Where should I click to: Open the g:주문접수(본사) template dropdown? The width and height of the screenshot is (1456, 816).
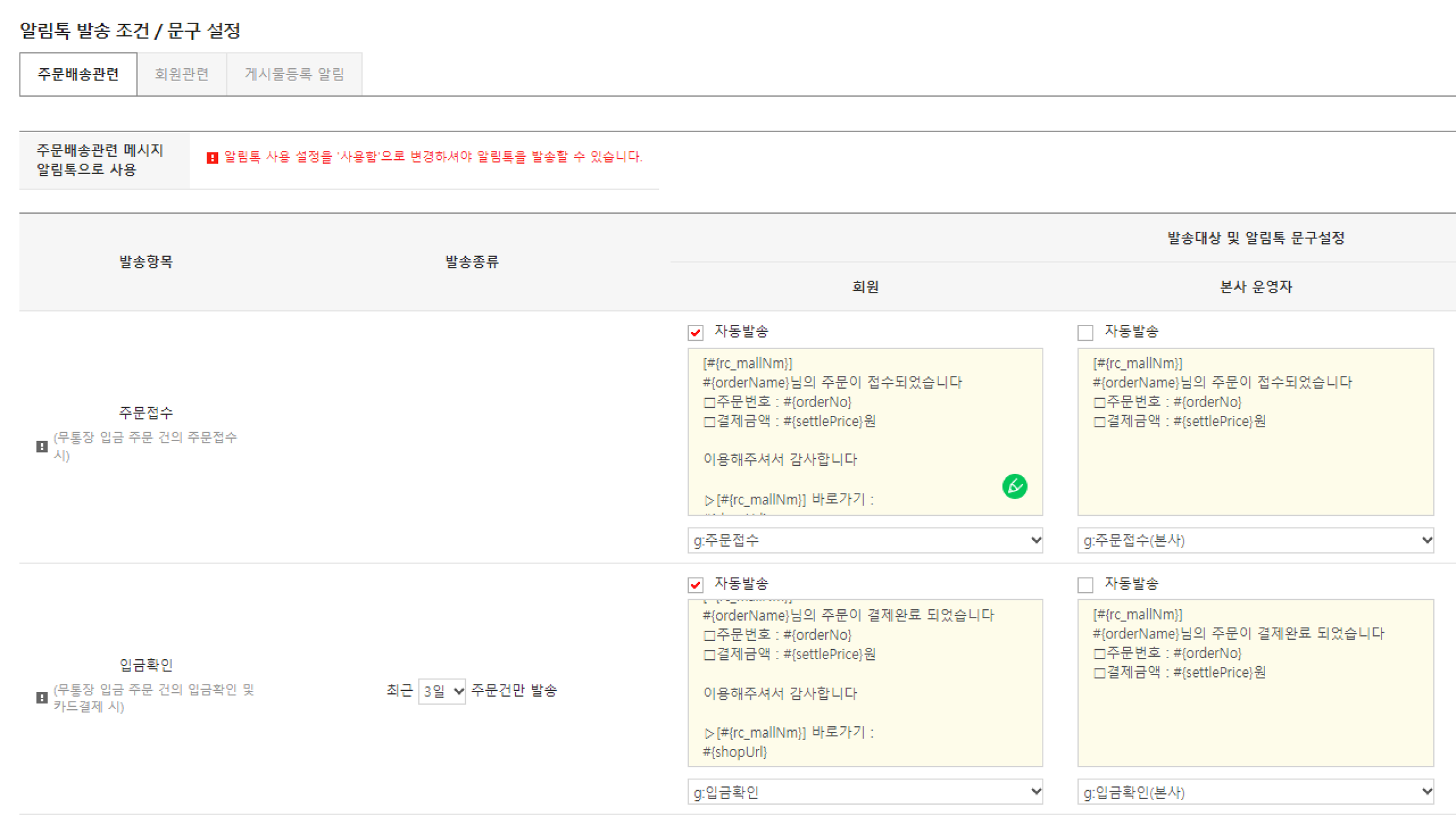[x=1255, y=540]
